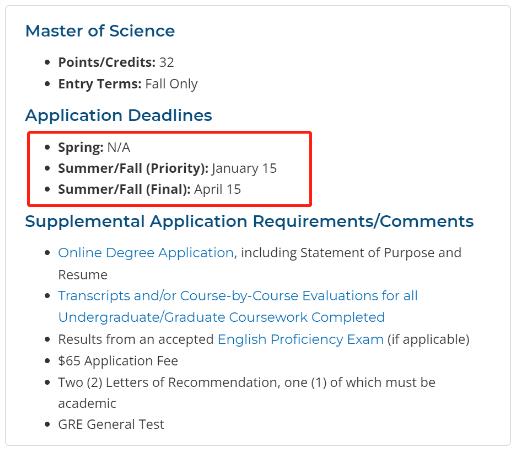Image resolution: width=513 pixels, height=450 pixels.
Task: Select the Spring: N/A deadline item
Action: coord(94,147)
